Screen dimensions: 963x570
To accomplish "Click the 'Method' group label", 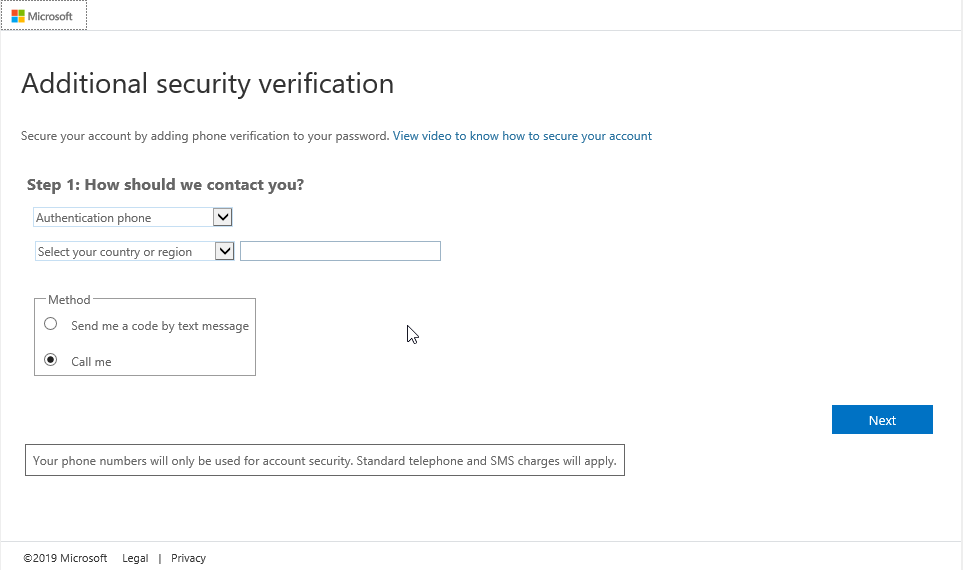I will [x=69, y=300].
